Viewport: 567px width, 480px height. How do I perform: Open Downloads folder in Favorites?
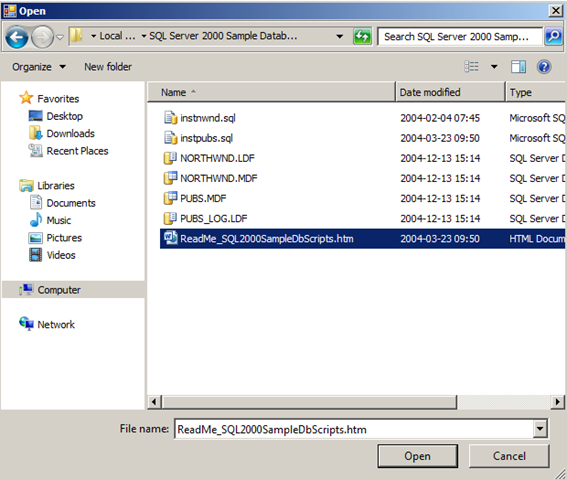click(70, 133)
